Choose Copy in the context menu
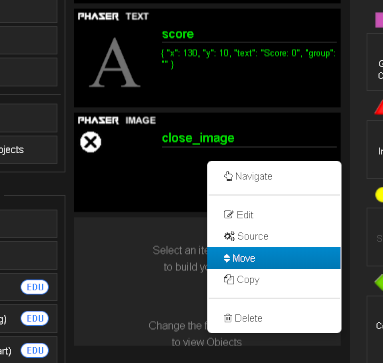This screenshot has height=363, width=383. tap(274, 280)
